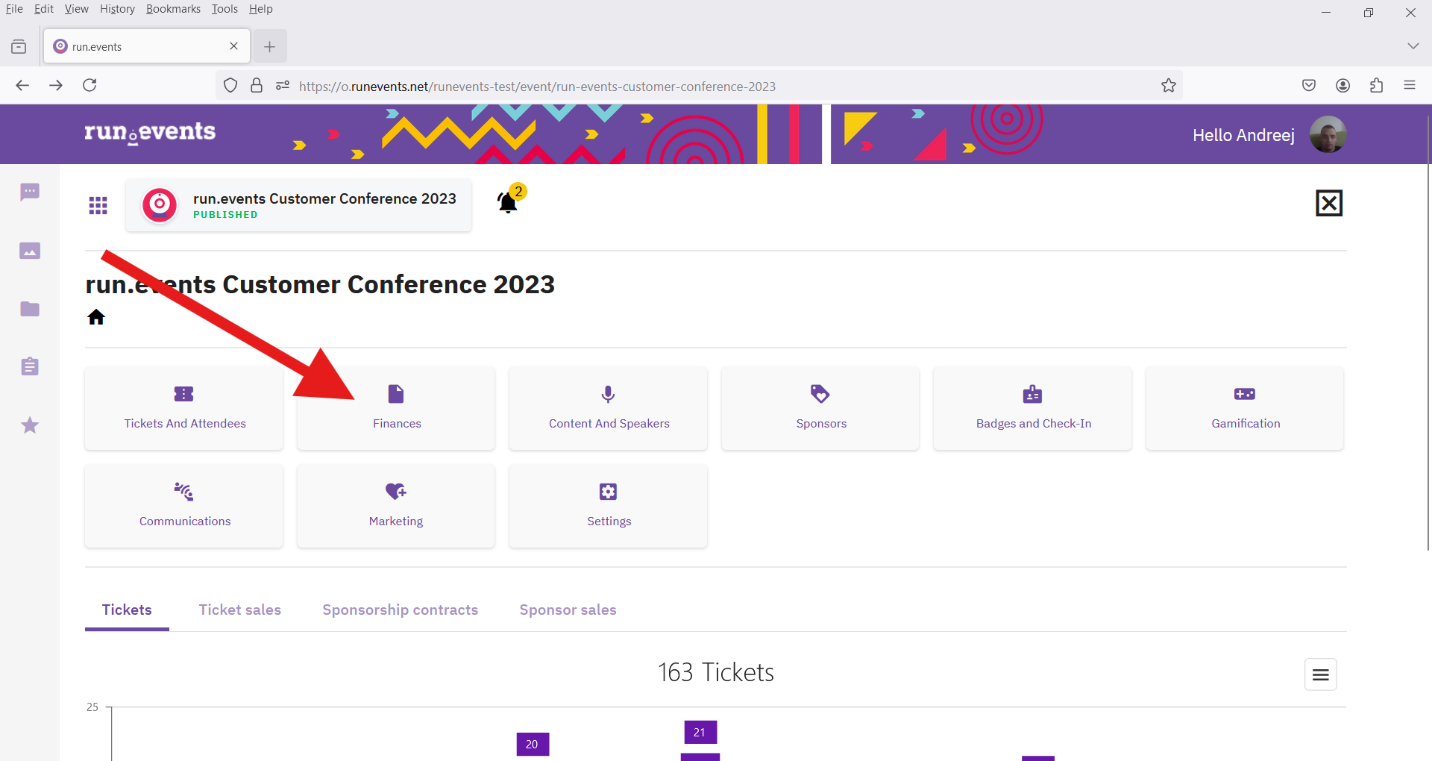Click the 163 Tickets chart title
This screenshot has width=1432, height=761.
coord(716,673)
